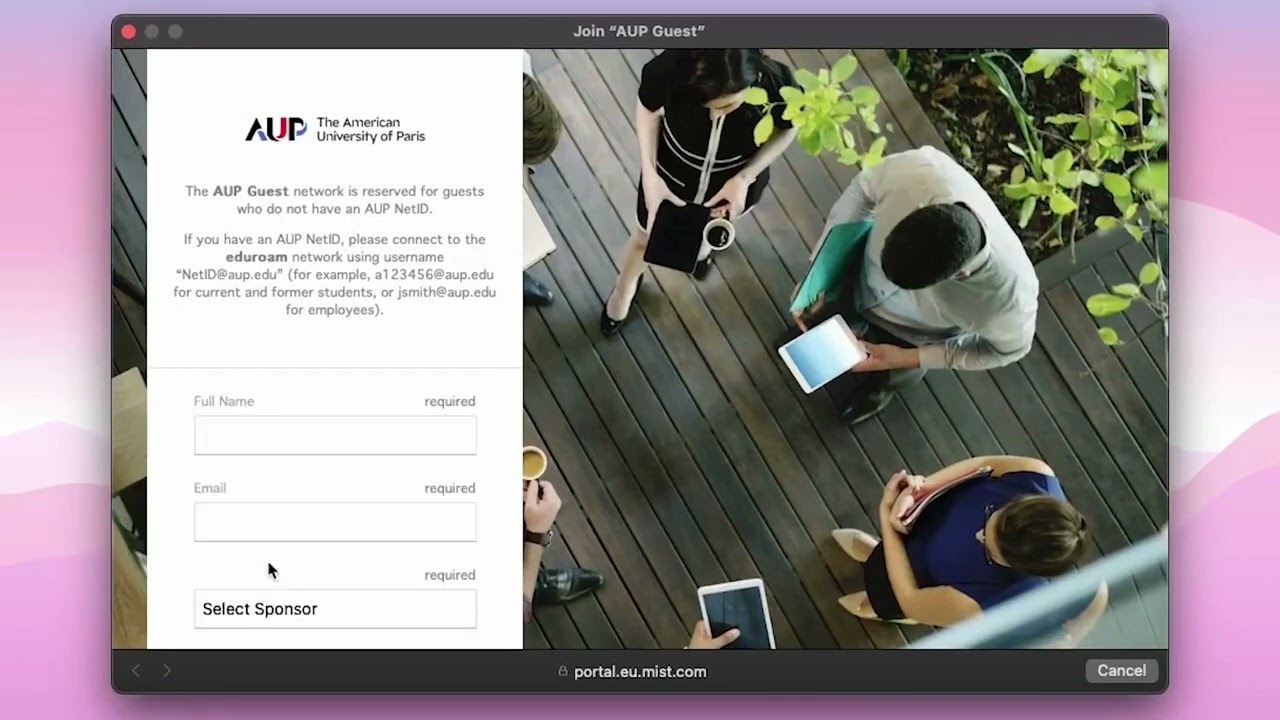Click the Email field label
The width and height of the screenshot is (1280, 720).
[x=210, y=488]
